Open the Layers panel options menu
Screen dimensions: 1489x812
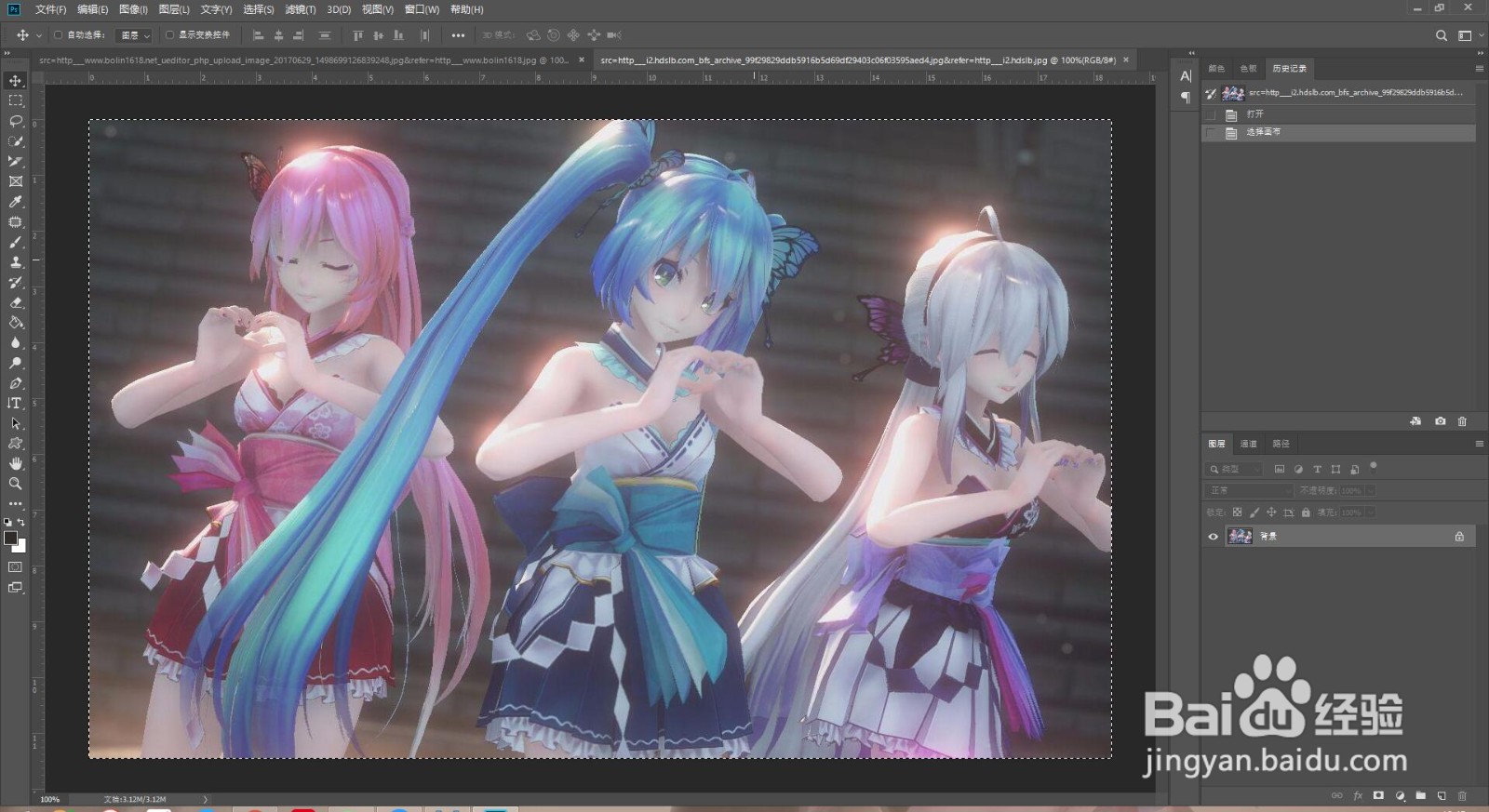point(1479,444)
